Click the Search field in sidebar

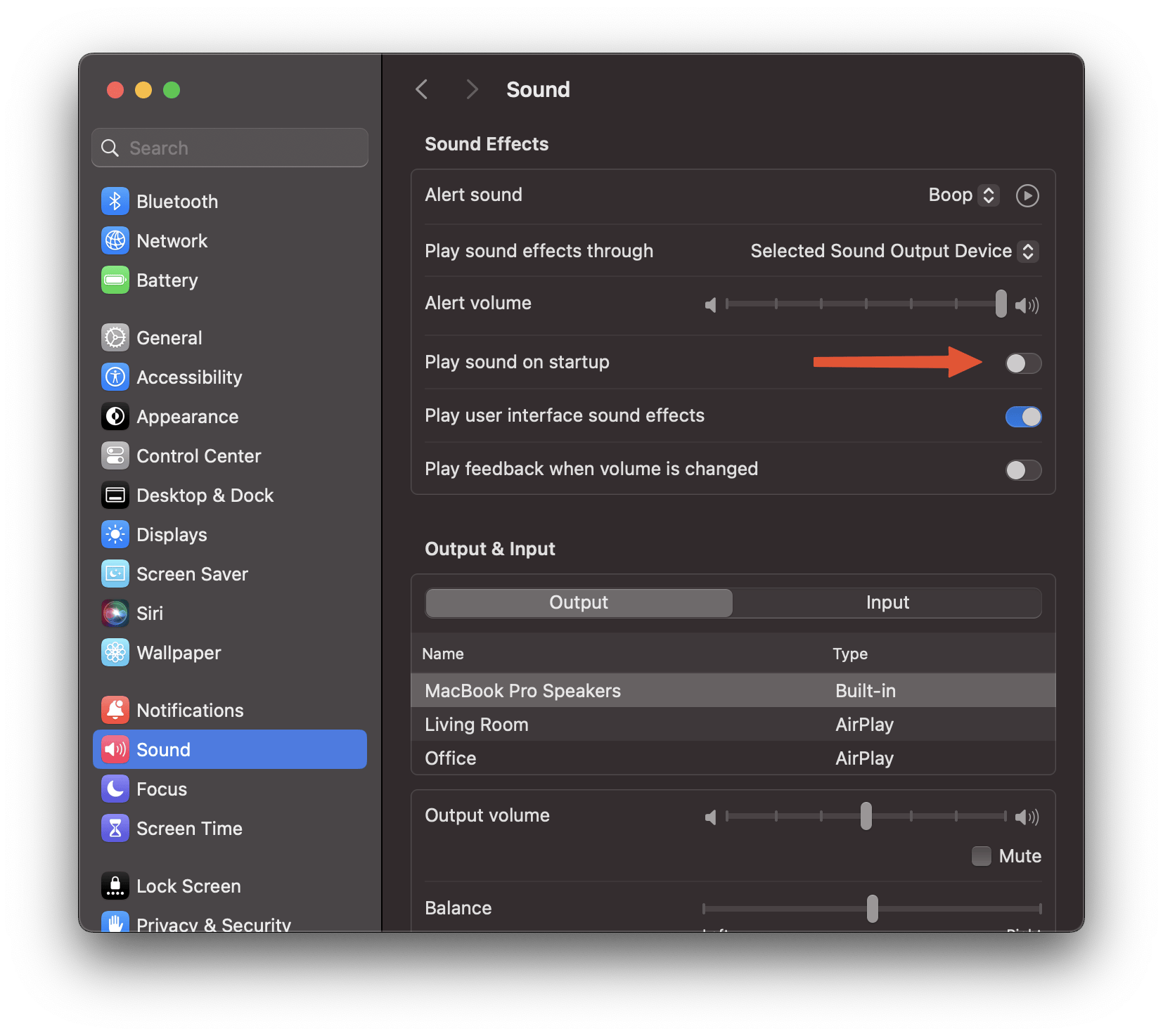click(230, 148)
